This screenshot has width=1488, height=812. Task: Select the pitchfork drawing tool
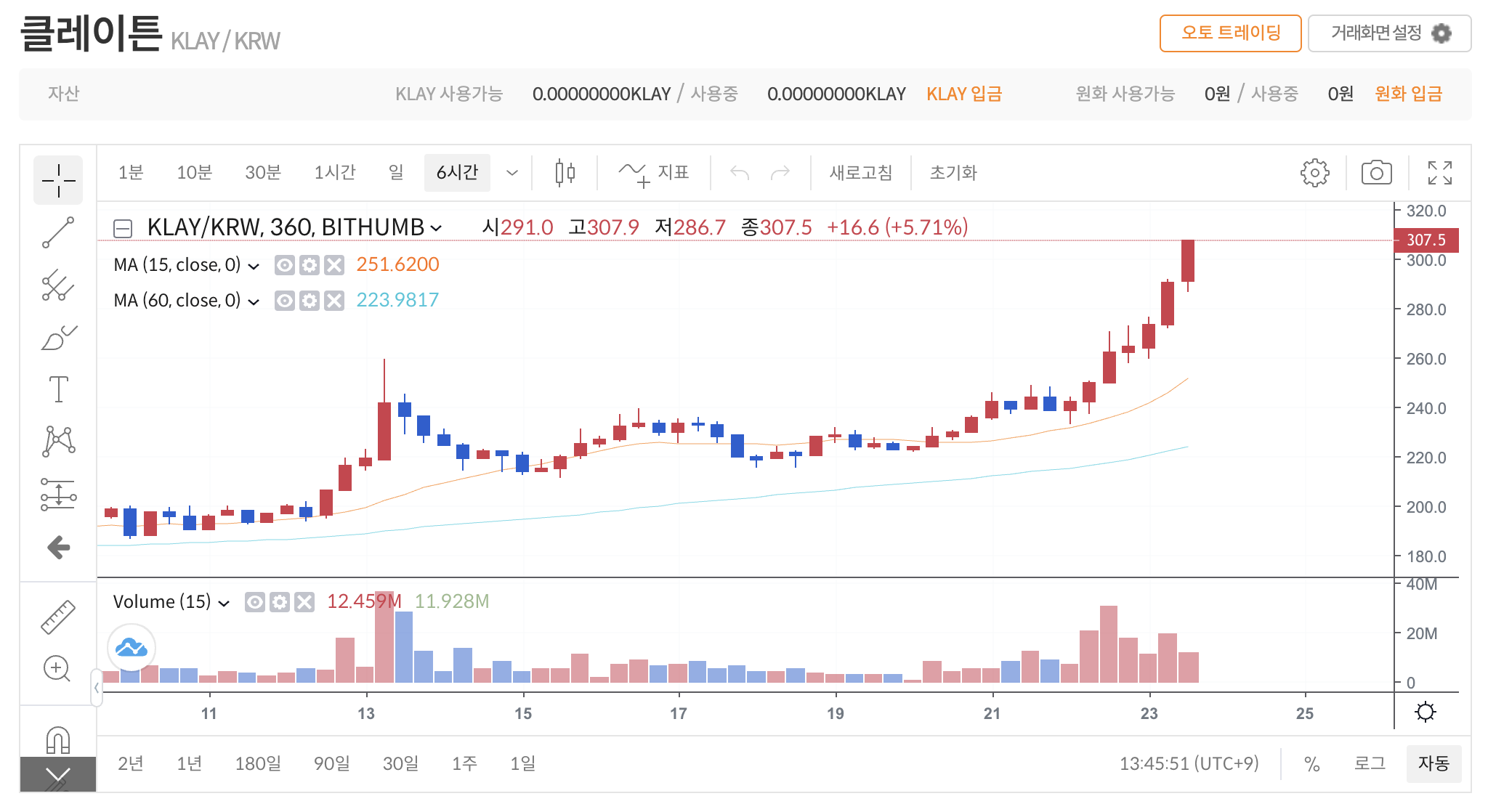click(58, 285)
